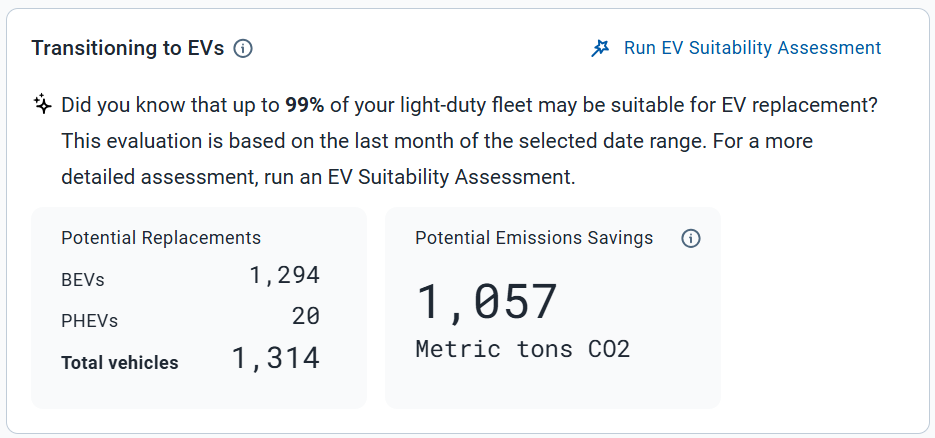Click the PHEVs value 20
Screen dimensions: 935x438
click(306, 316)
